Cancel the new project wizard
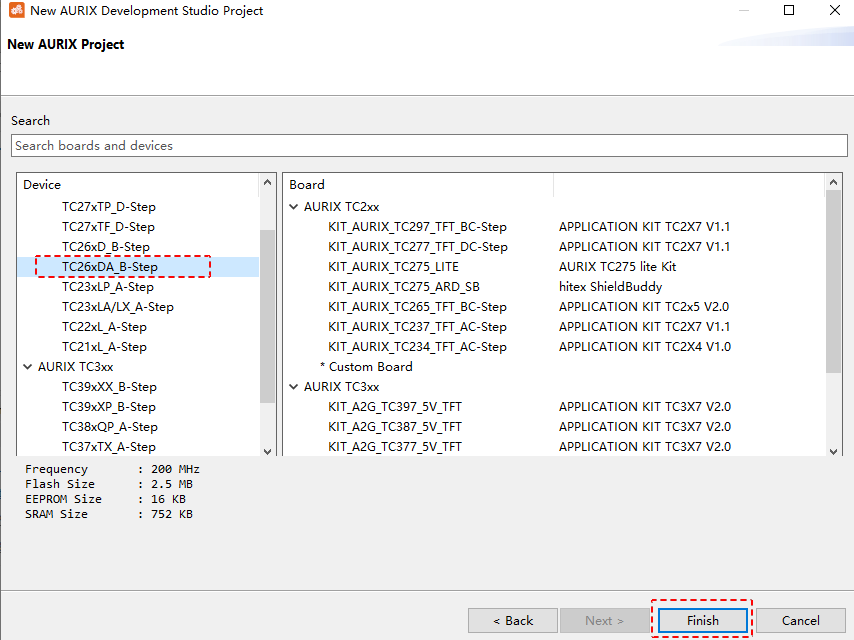This screenshot has width=854, height=640. [801, 620]
